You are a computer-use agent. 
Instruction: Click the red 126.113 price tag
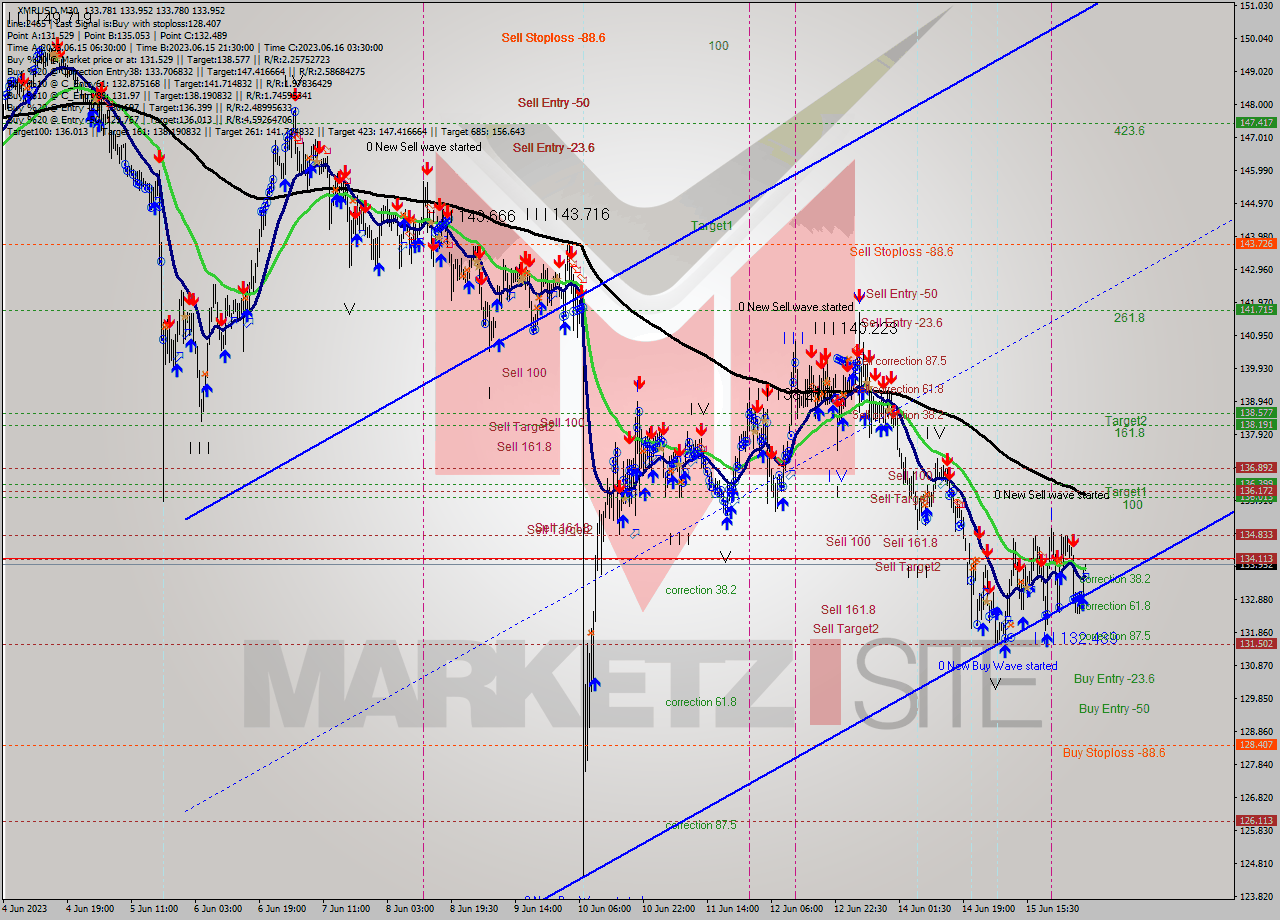(x=1256, y=820)
